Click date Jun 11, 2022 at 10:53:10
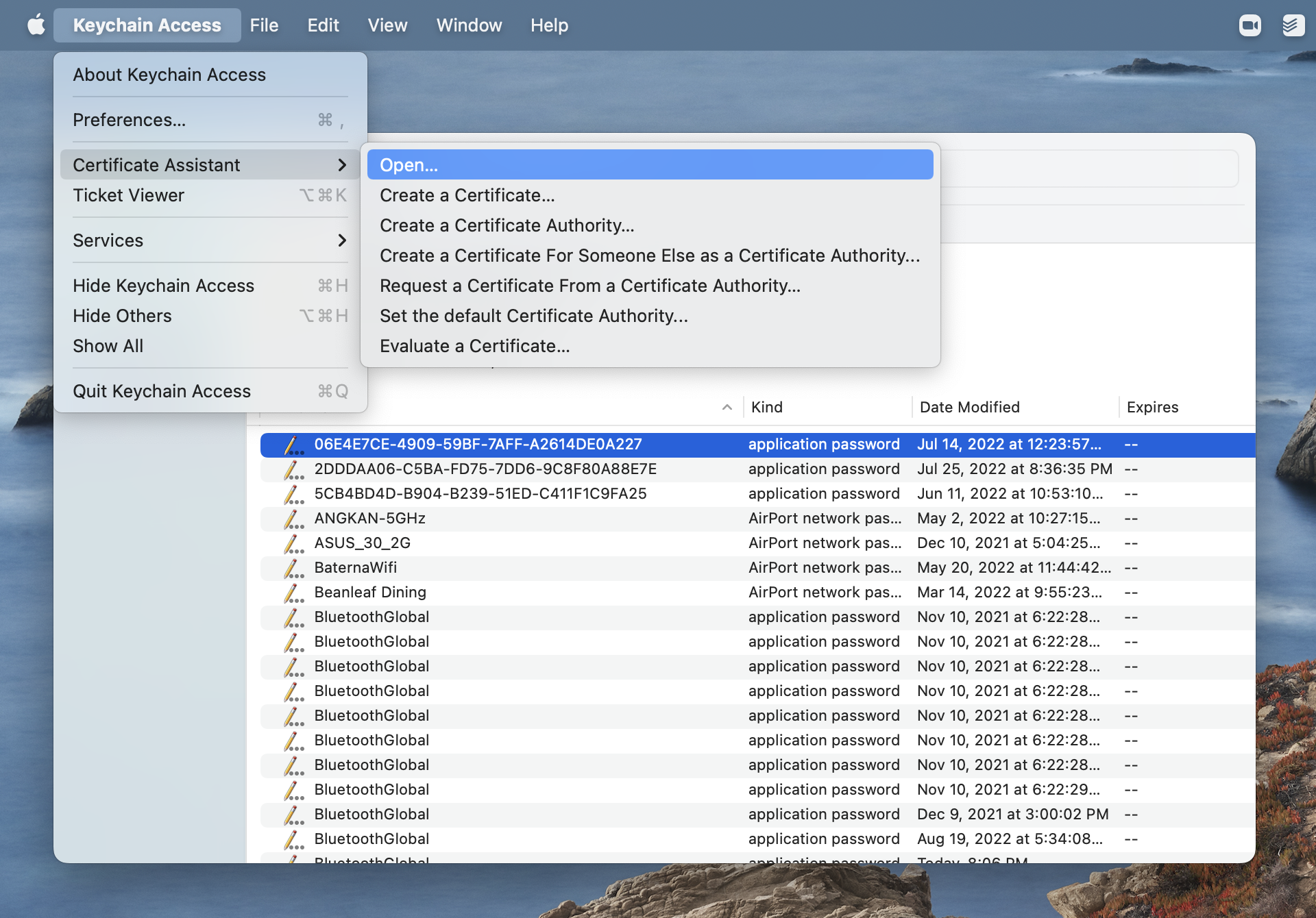The height and width of the screenshot is (918, 1316). (1010, 494)
